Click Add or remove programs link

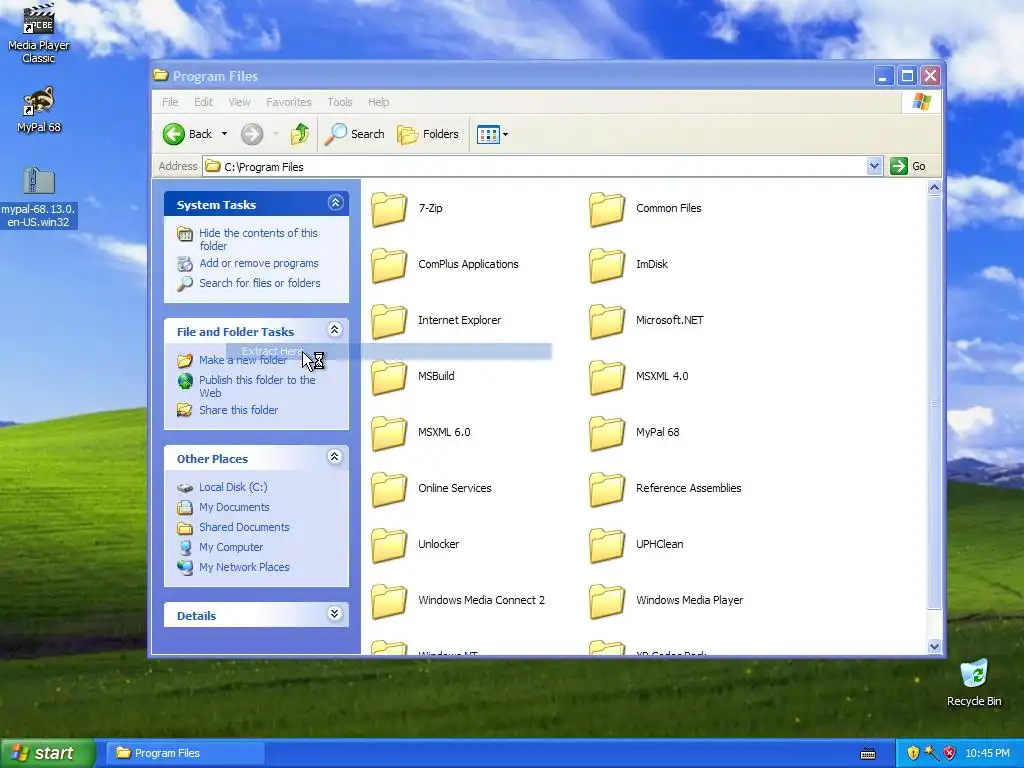(x=259, y=263)
